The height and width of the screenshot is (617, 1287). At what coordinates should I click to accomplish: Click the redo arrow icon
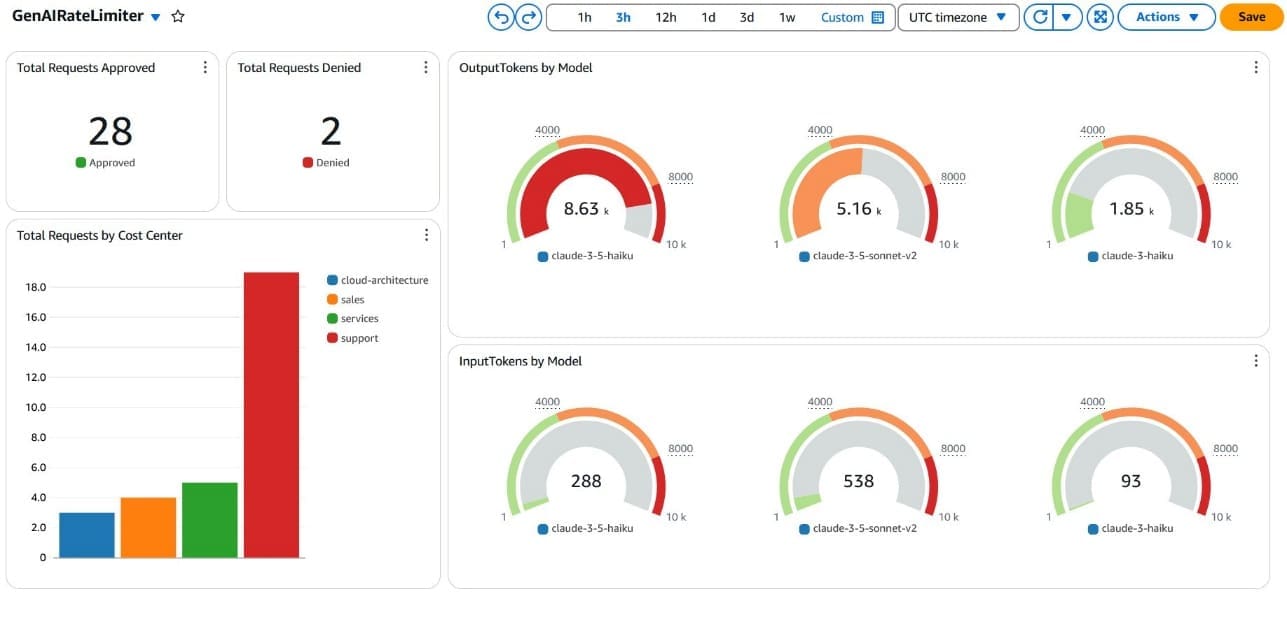(x=527, y=16)
